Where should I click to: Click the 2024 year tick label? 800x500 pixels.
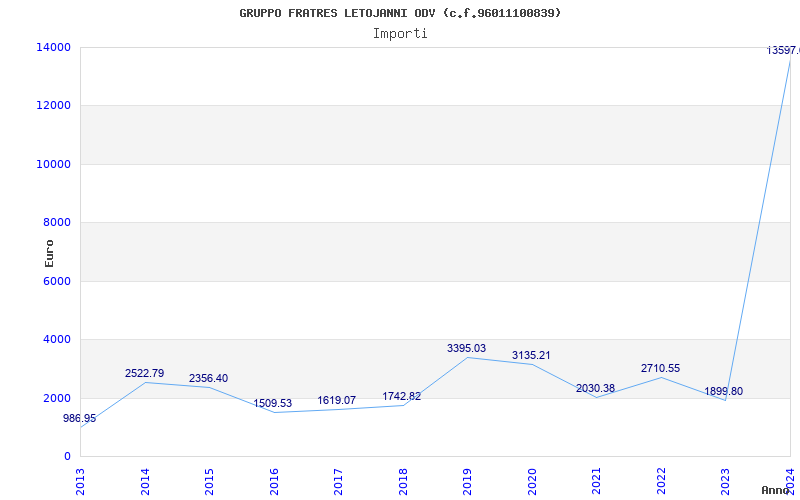coord(790,481)
